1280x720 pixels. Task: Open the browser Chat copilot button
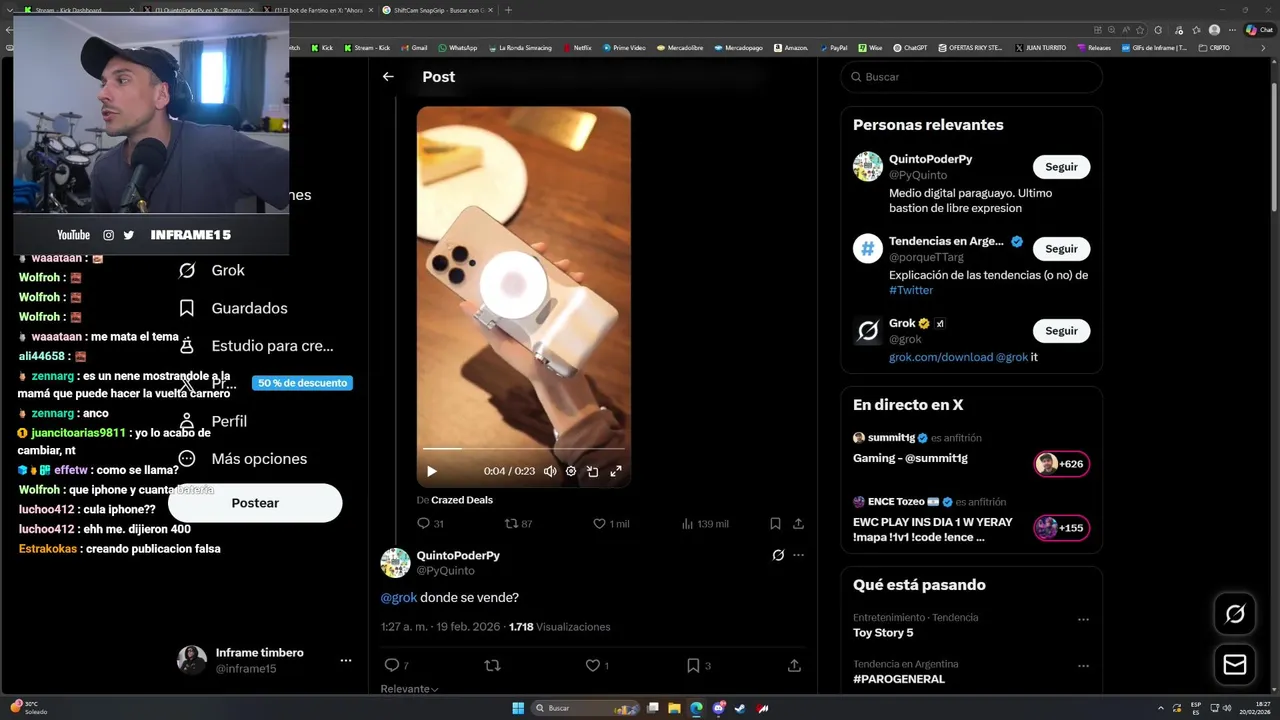point(1258,30)
